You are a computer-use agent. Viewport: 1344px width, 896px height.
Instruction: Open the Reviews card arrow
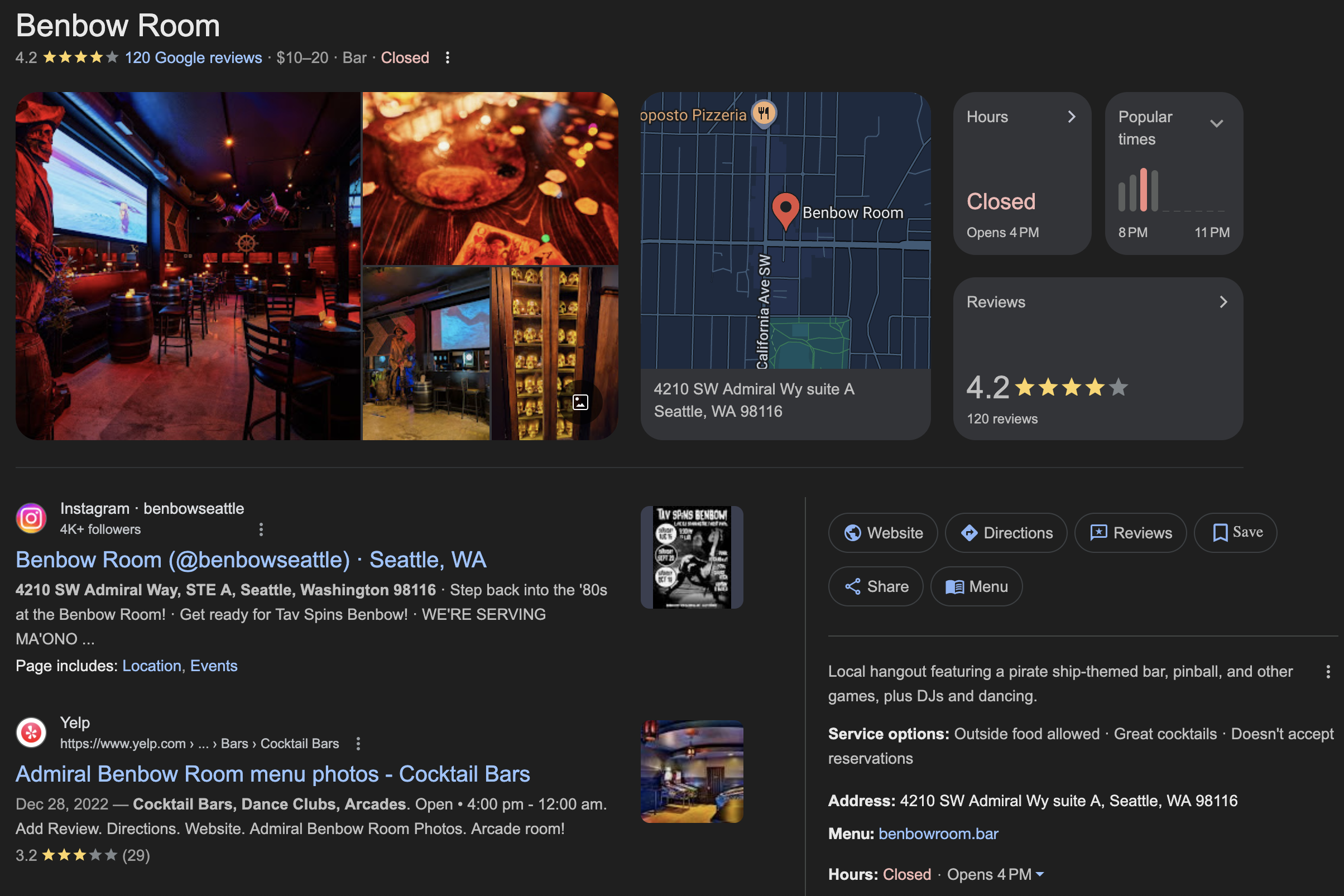1223,302
